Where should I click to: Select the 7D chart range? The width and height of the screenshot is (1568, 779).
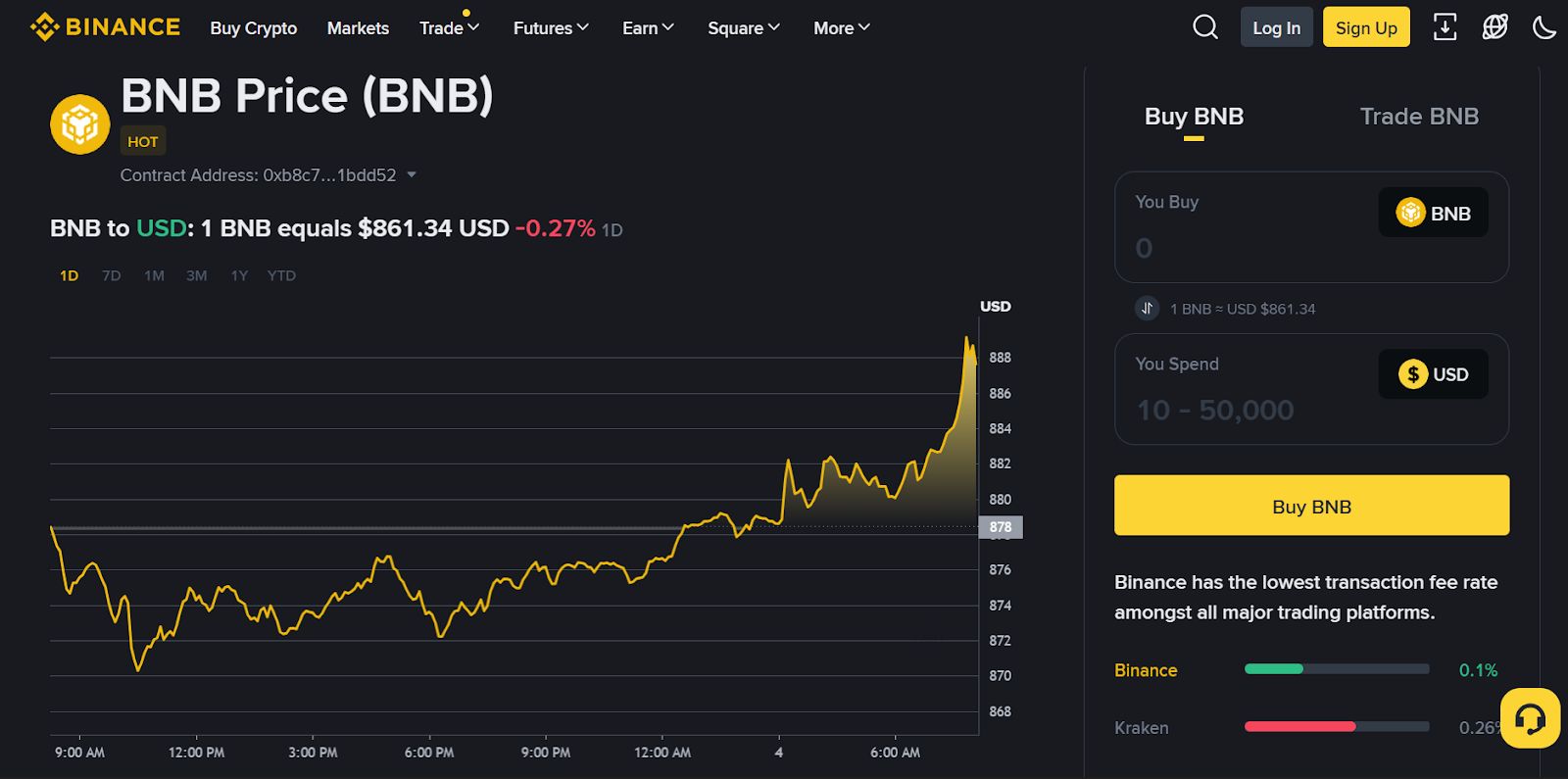[112, 275]
